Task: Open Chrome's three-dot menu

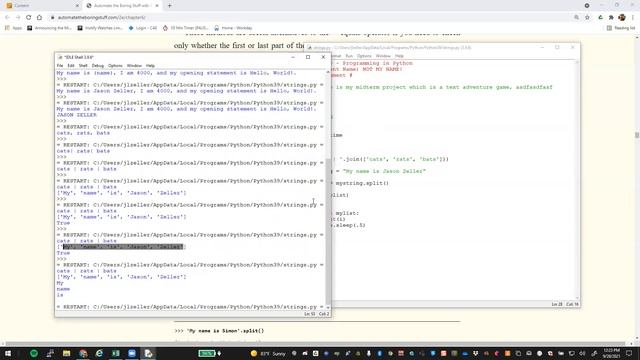Action: [x=633, y=18]
